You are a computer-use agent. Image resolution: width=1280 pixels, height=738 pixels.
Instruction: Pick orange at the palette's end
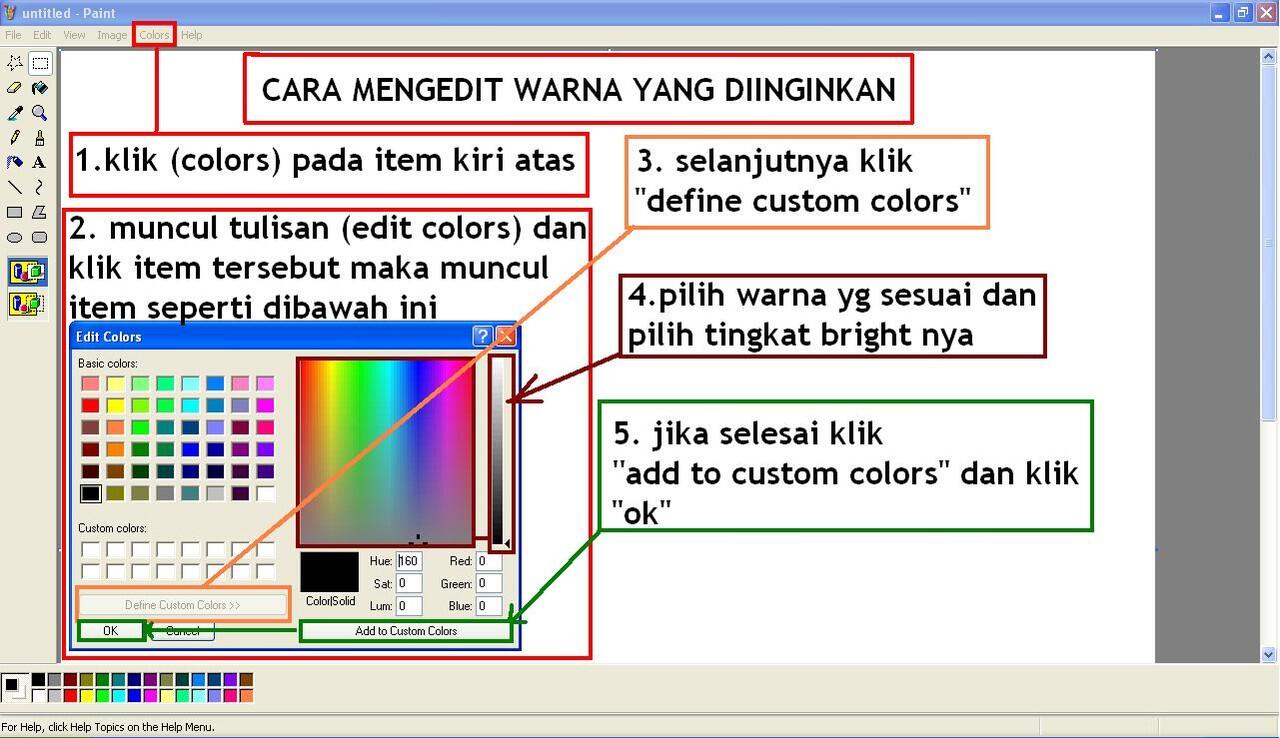pyautogui.click(x=246, y=696)
